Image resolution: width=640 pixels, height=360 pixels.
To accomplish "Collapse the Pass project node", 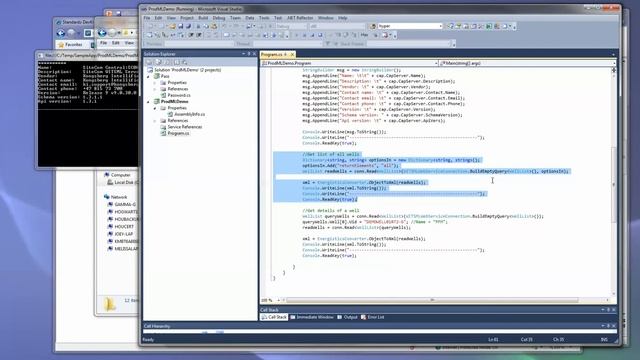I will click(148, 76).
